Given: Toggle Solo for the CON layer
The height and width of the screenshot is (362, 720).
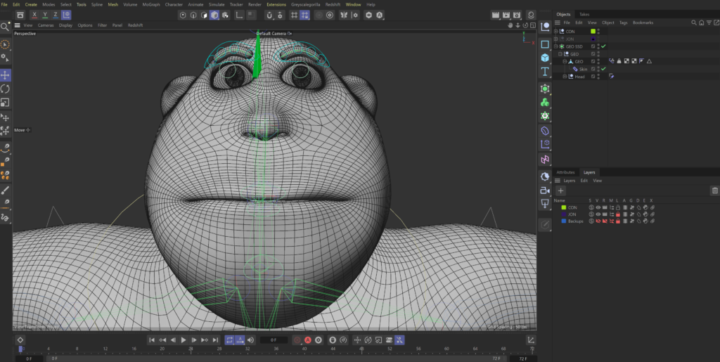Looking at the screenshot, I should 591,208.
